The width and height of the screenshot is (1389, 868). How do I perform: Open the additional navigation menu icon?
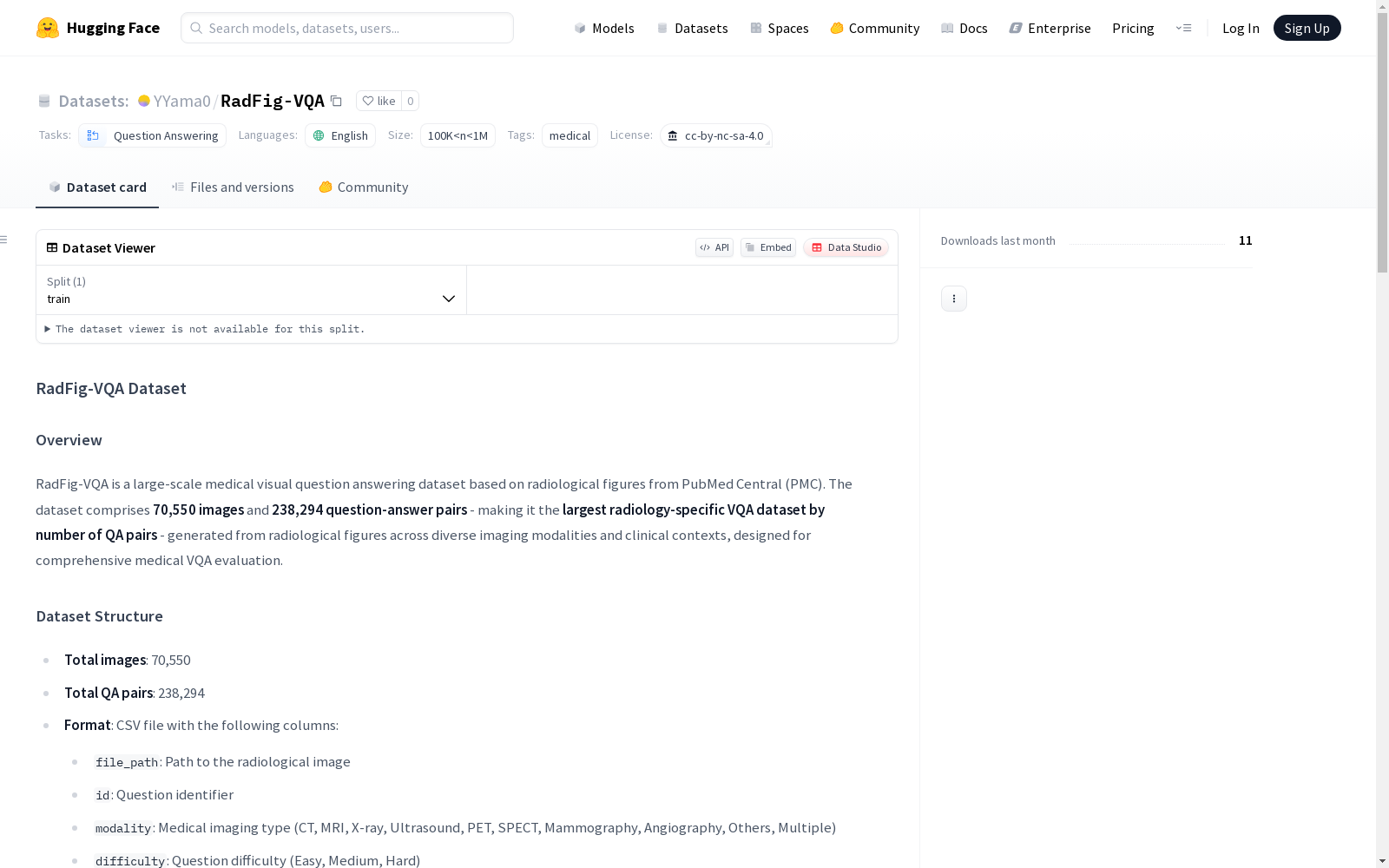click(x=1183, y=28)
